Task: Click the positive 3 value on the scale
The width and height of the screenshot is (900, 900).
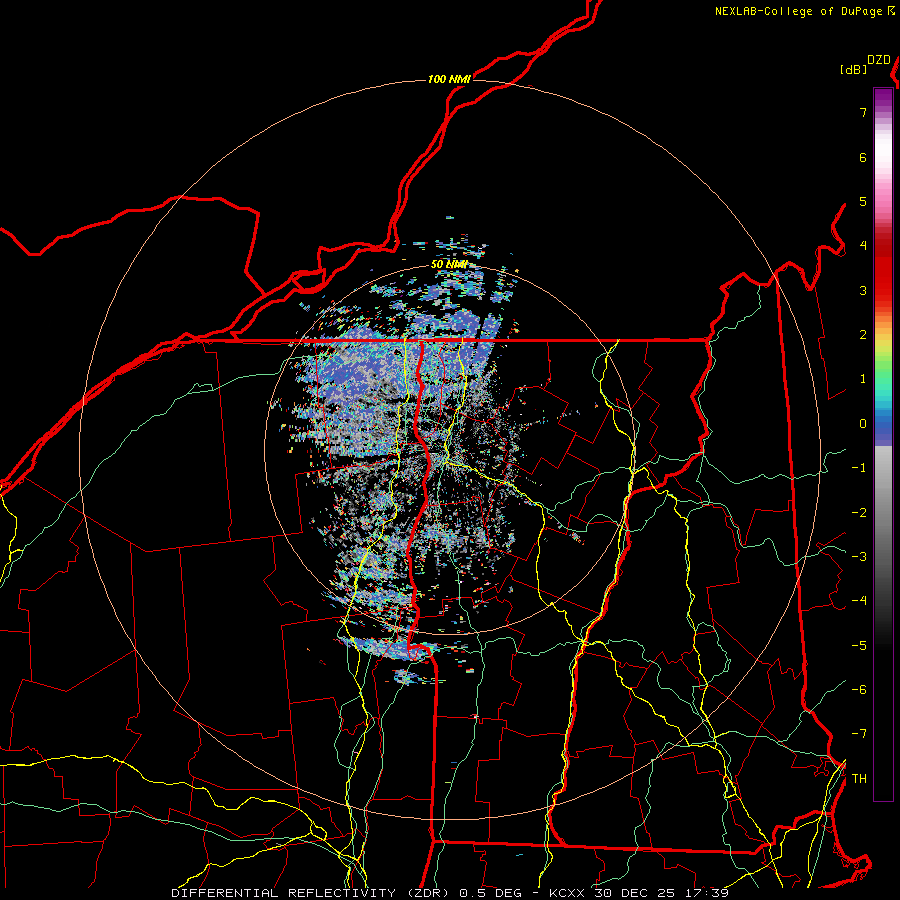Action: tap(863, 290)
